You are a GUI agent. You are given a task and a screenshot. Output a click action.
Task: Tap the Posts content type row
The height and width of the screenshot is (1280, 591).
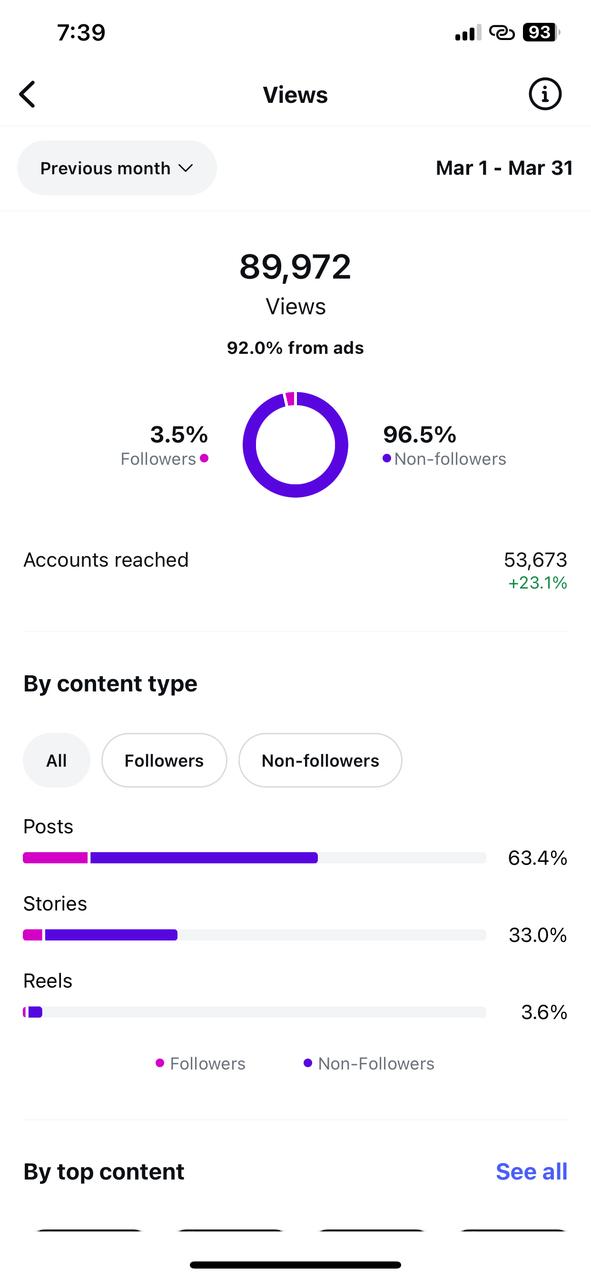(295, 843)
